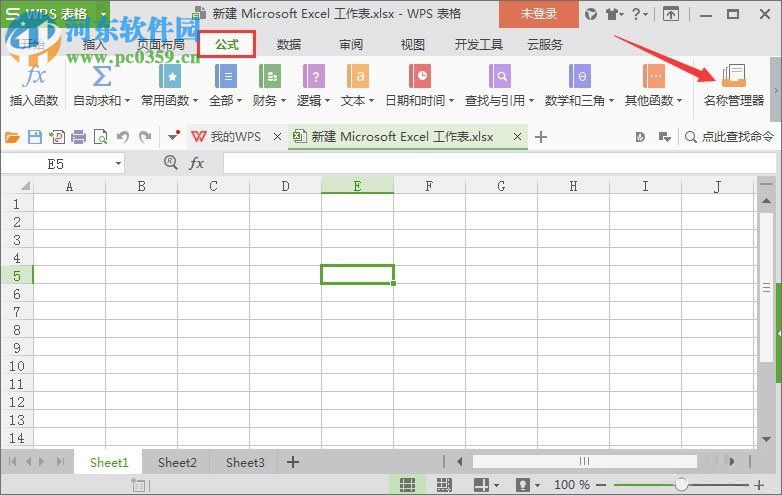Expand the Text (文本) dropdown arrow
This screenshot has width=782, height=495.
coord(371,101)
